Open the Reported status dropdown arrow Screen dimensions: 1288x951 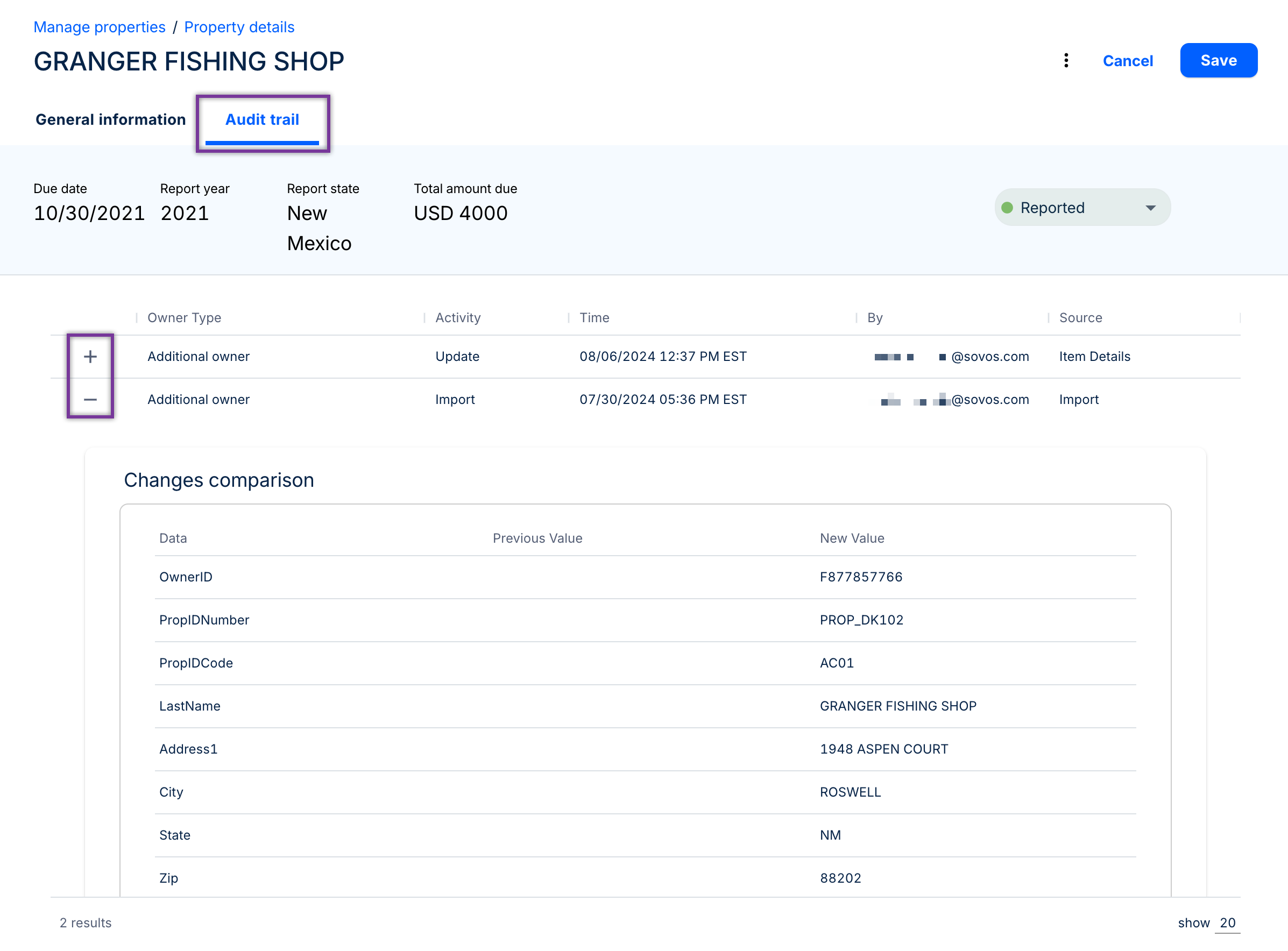[x=1150, y=208]
